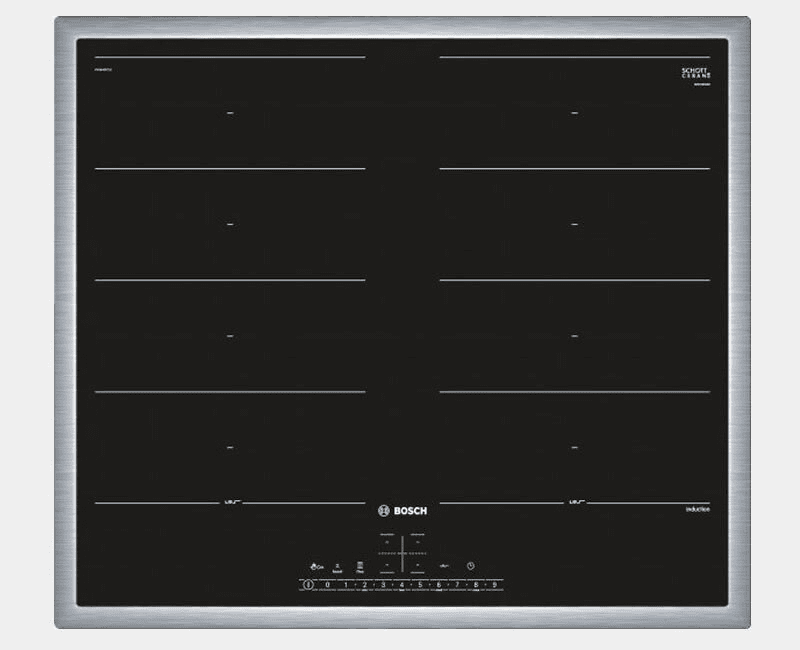Set power level 0 on slider

pyautogui.click(x=328, y=585)
